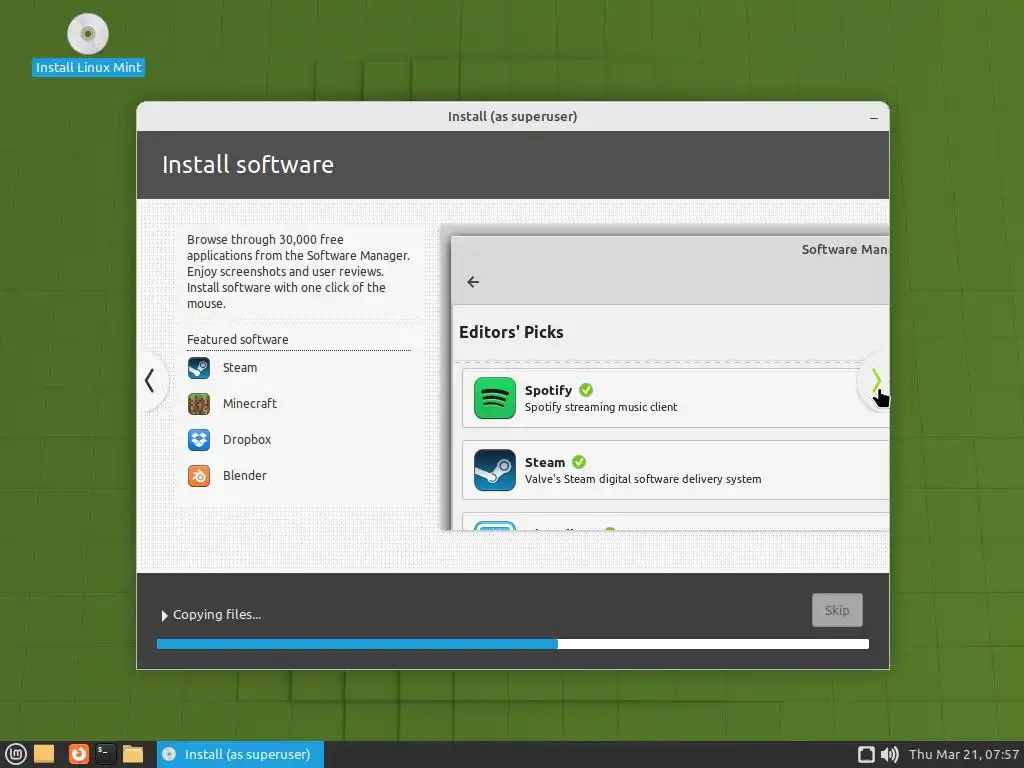Viewport: 1024px width, 768px height.
Task: Open the Terminal from the taskbar
Action: (x=106, y=754)
